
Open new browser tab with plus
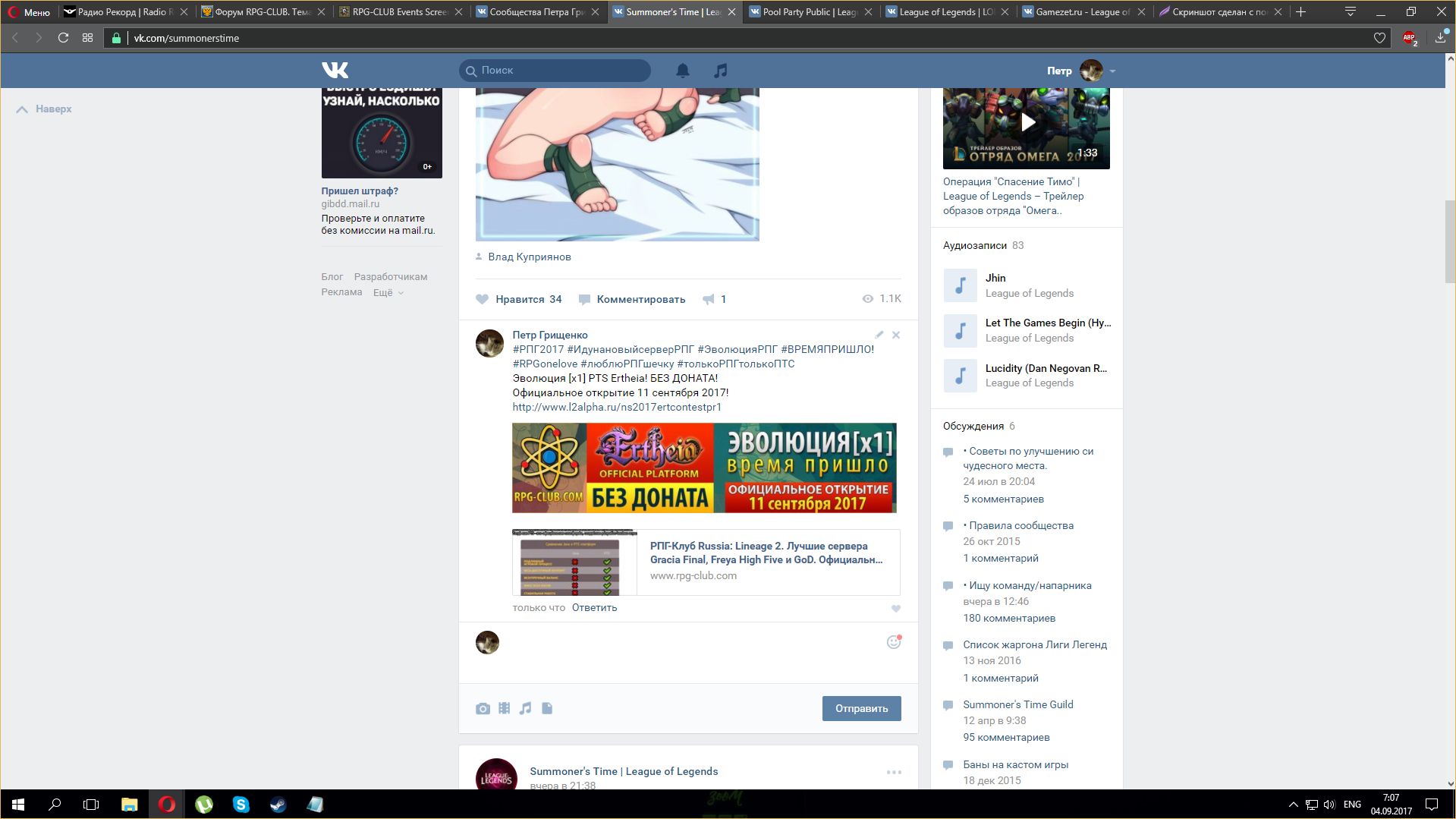tap(1300, 11)
